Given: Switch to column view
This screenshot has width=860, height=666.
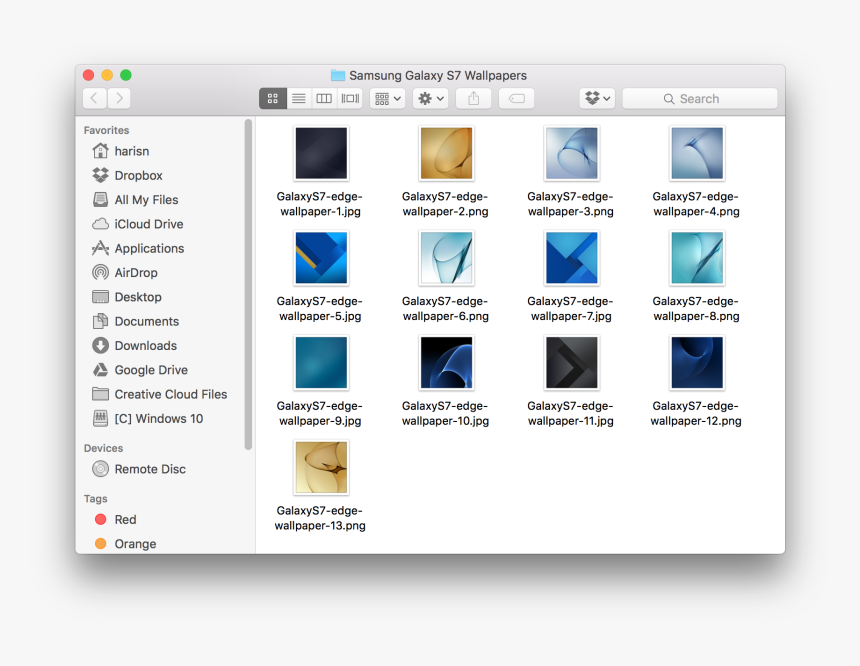Looking at the screenshot, I should tap(324, 98).
